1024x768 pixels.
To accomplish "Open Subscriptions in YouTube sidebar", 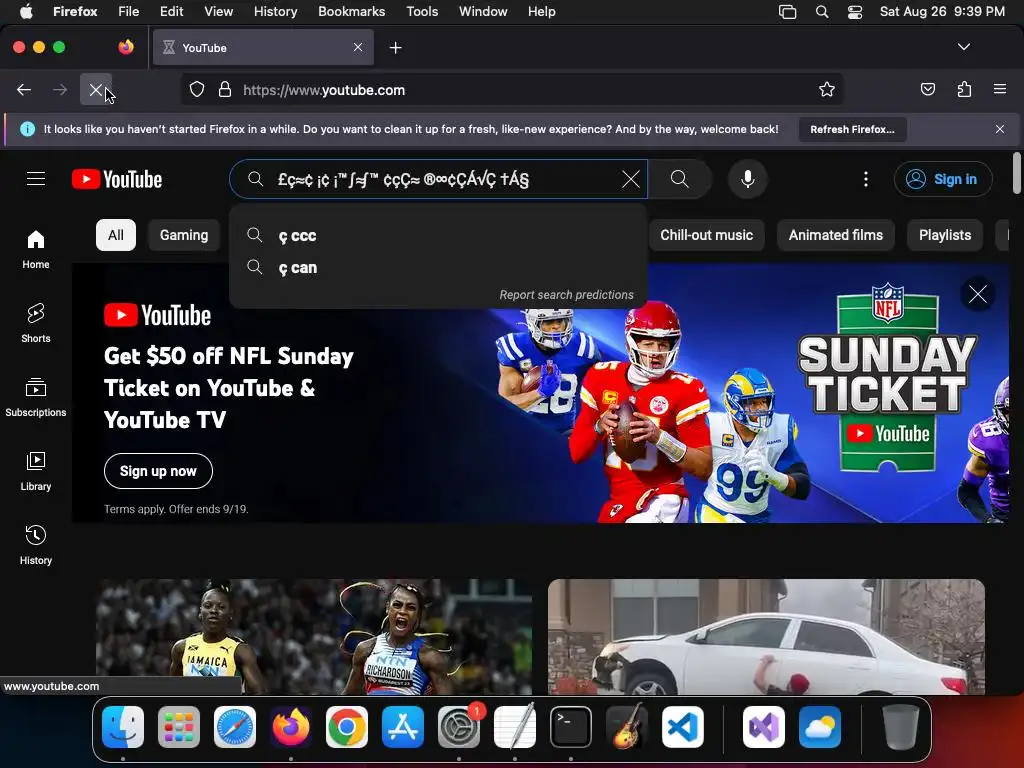I will click(36, 397).
